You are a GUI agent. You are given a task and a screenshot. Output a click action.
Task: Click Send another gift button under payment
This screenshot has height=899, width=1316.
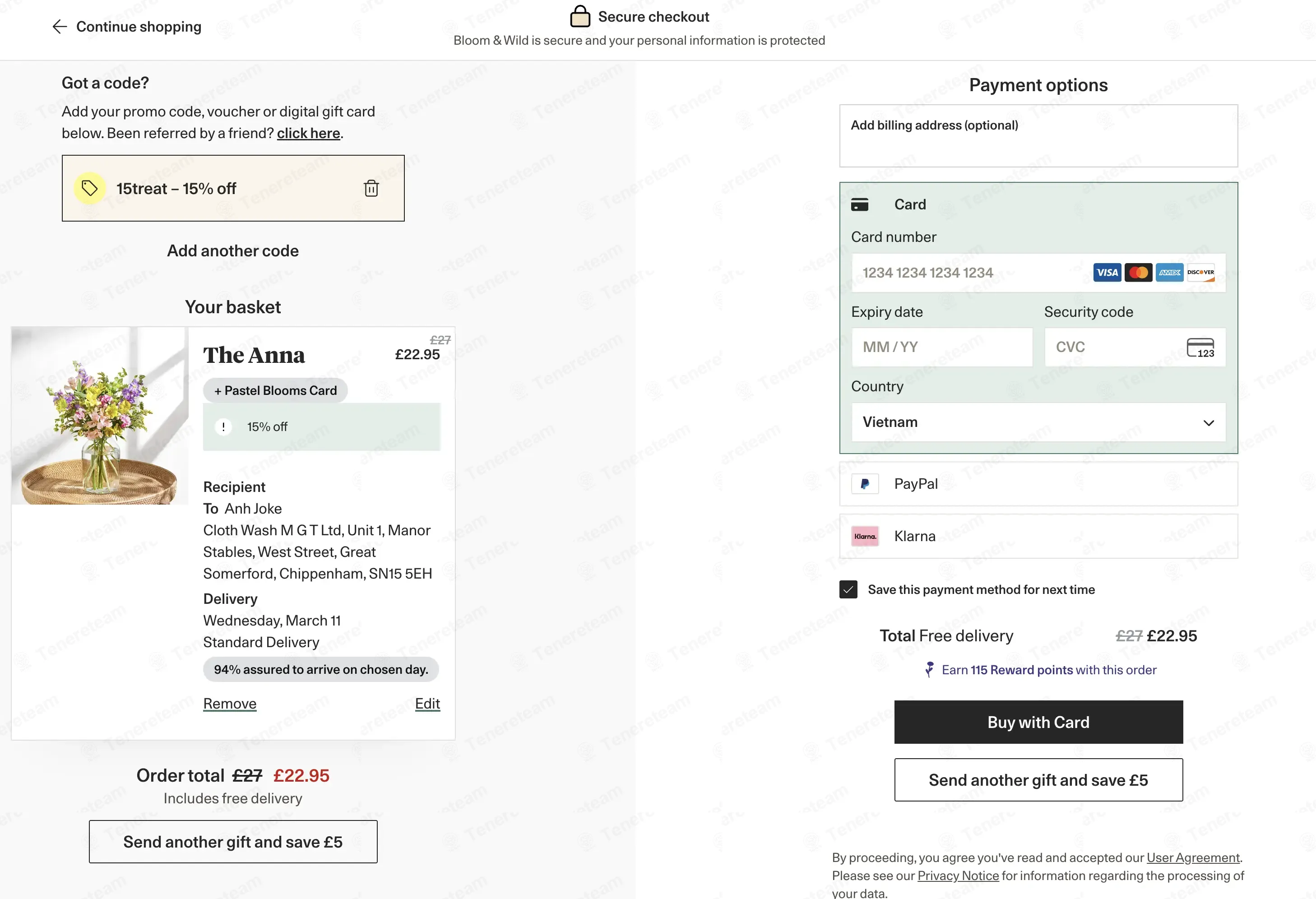click(x=1038, y=780)
